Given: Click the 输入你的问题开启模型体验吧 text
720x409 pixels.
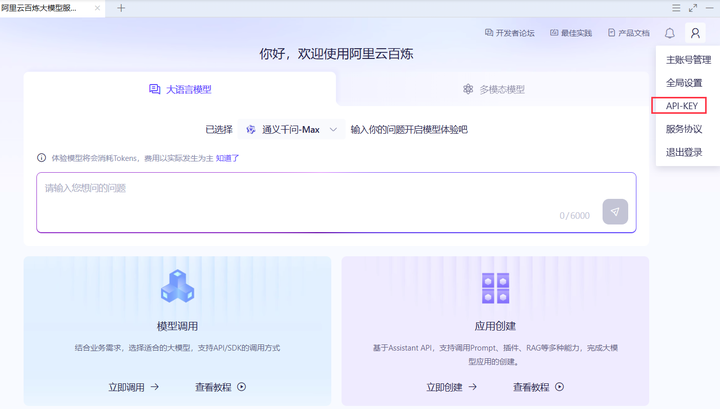Looking at the screenshot, I should (x=409, y=130).
